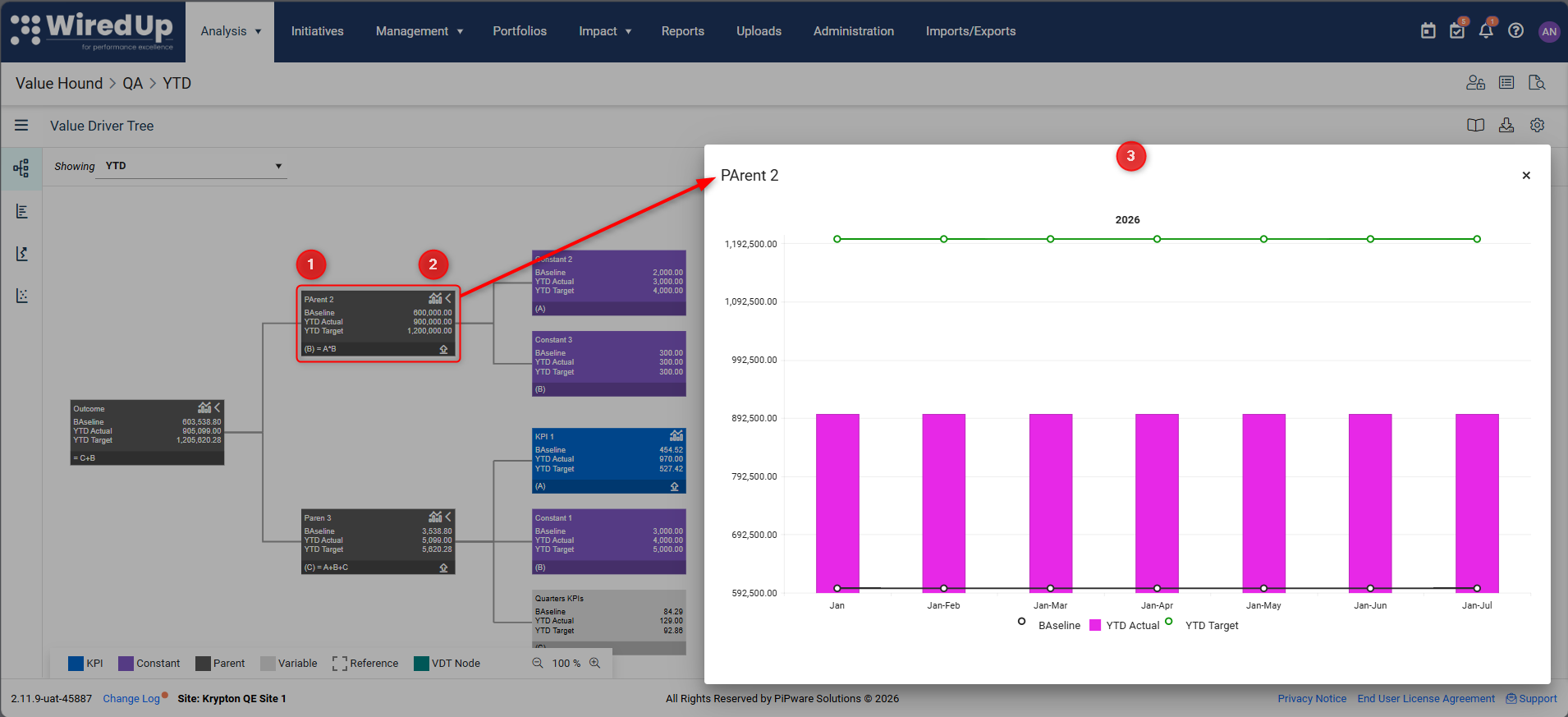Open the Portfolios tab
This screenshot has height=717, width=1568.
point(520,31)
